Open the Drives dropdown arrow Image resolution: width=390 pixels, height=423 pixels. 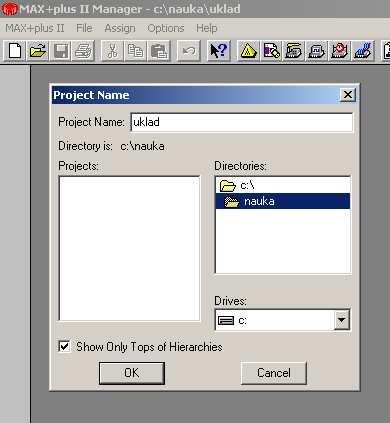(x=342, y=320)
